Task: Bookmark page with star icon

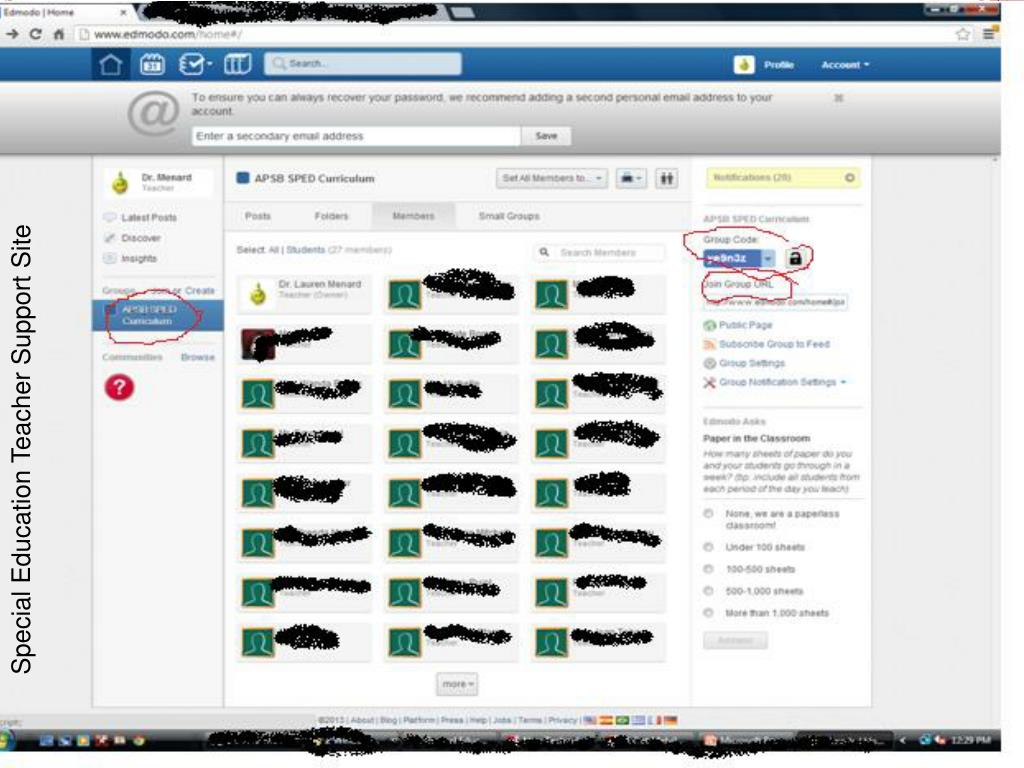Action: [x=963, y=34]
